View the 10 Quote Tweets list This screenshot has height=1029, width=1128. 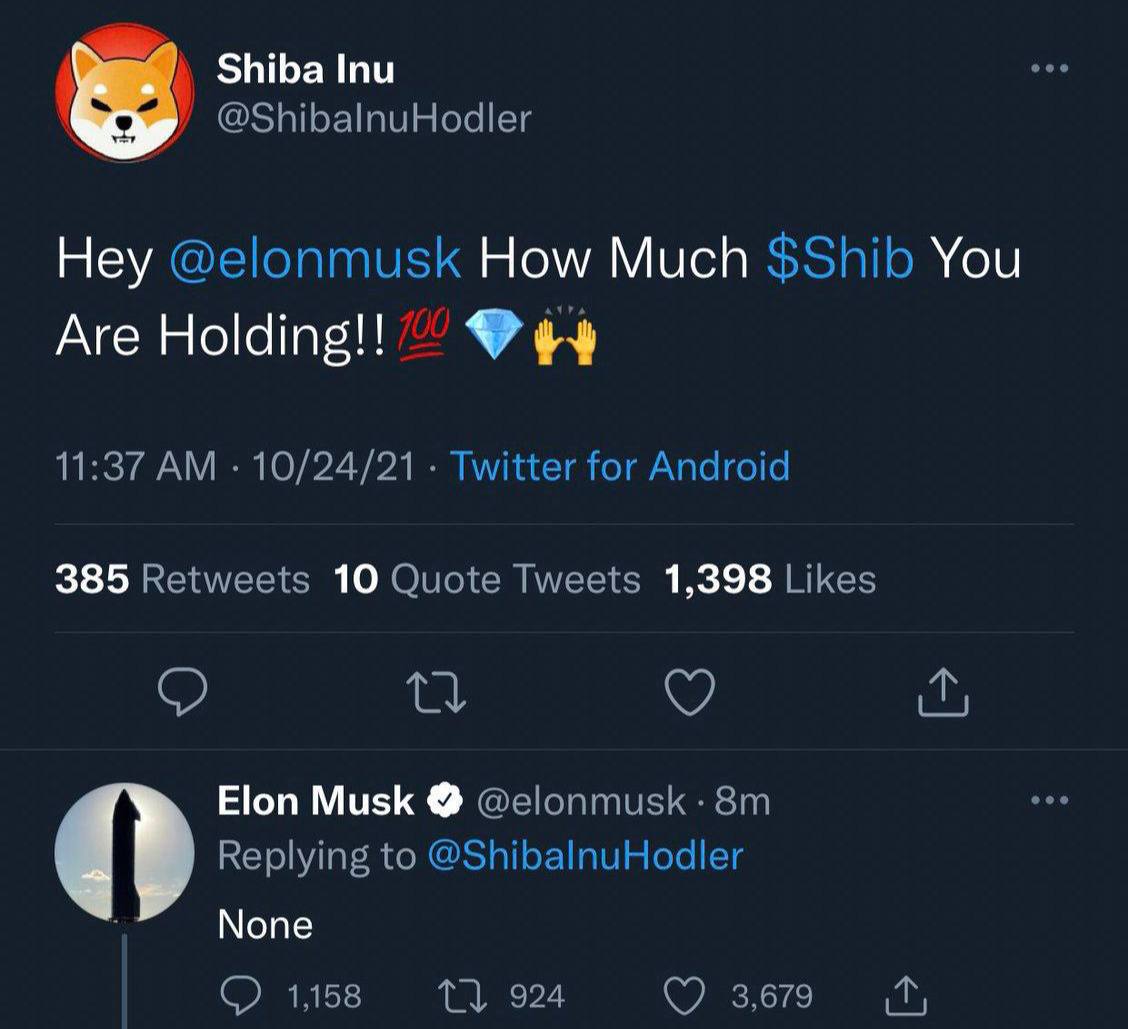coord(487,579)
